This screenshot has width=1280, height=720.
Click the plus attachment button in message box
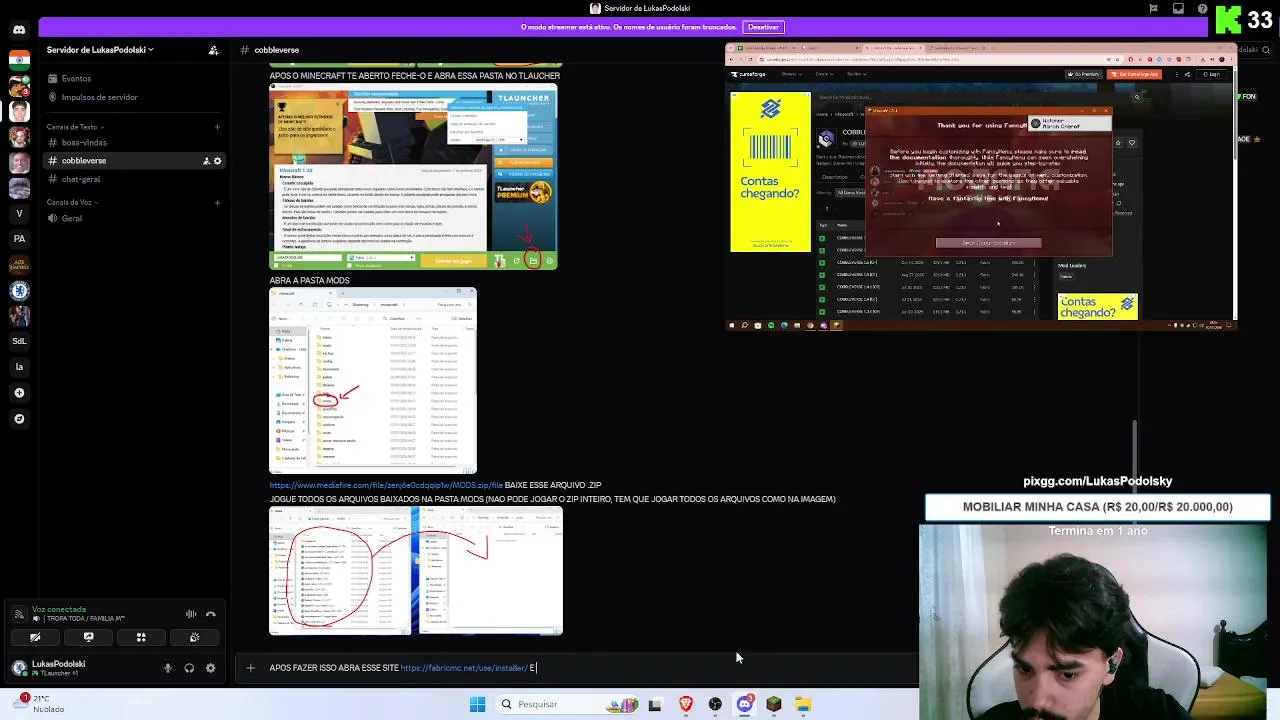click(x=250, y=668)
